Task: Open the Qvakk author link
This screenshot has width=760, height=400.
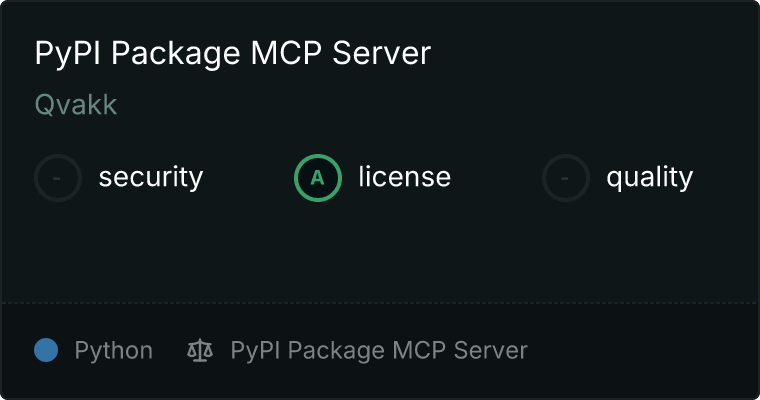Action: coord(76,105)
